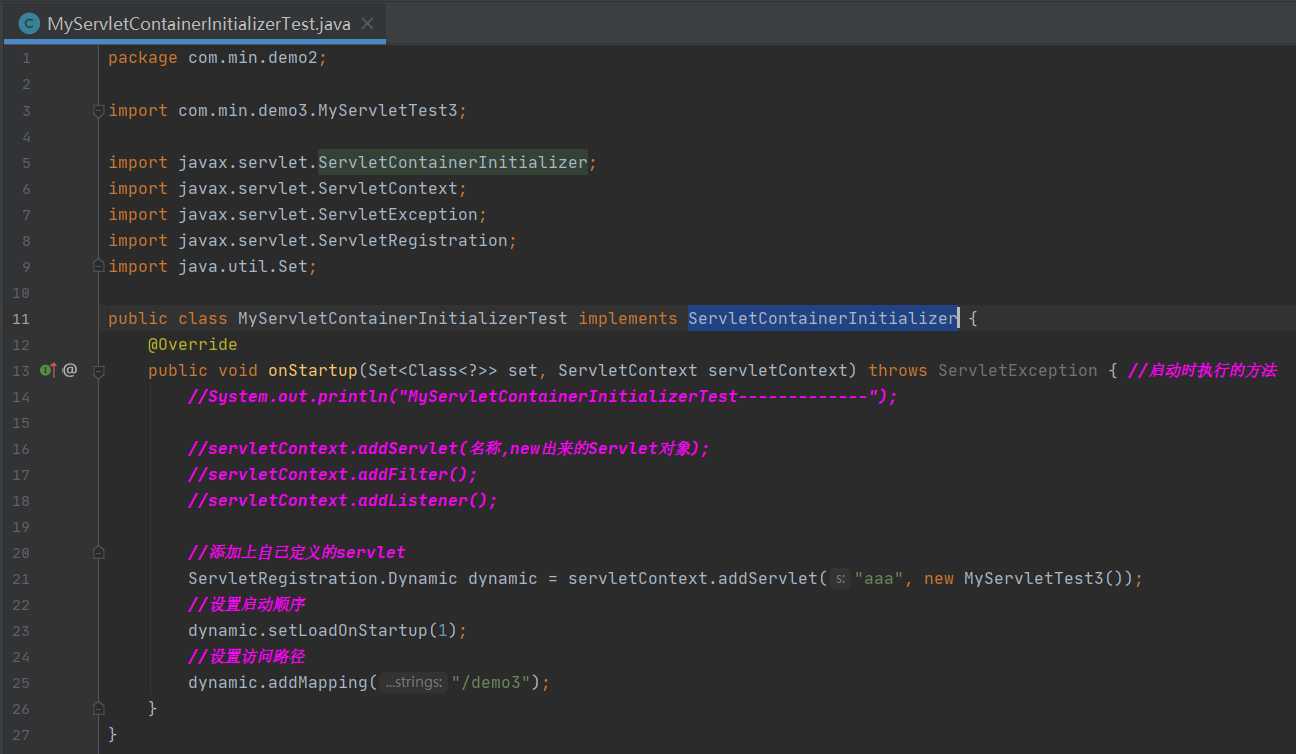Click ServletContext in the line 6 import
Viewport: 1296px width, 754px height.
(388, 188)
